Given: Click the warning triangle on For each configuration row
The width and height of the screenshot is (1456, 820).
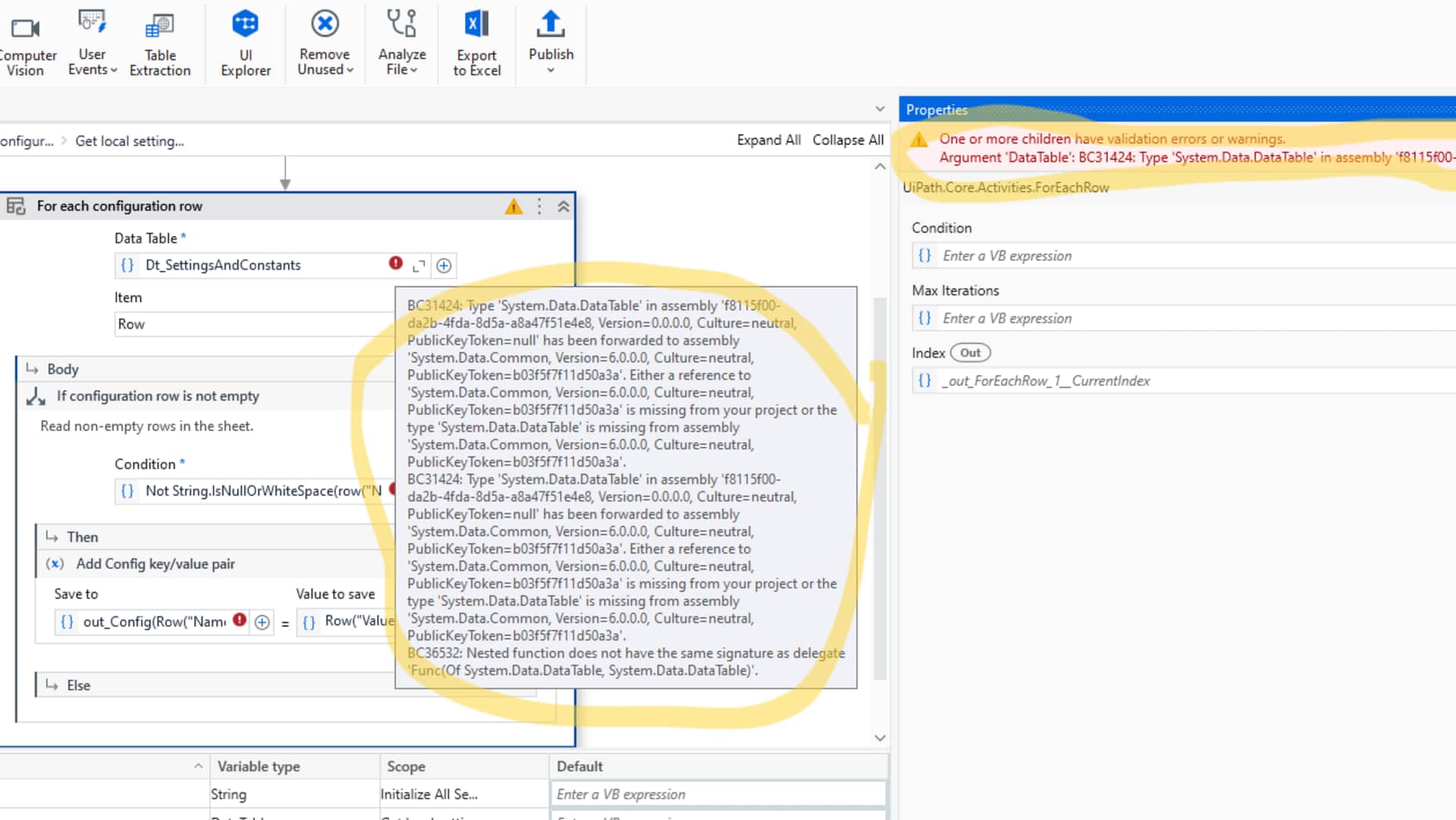Looking at the screenshot, I should click(514, 206).
